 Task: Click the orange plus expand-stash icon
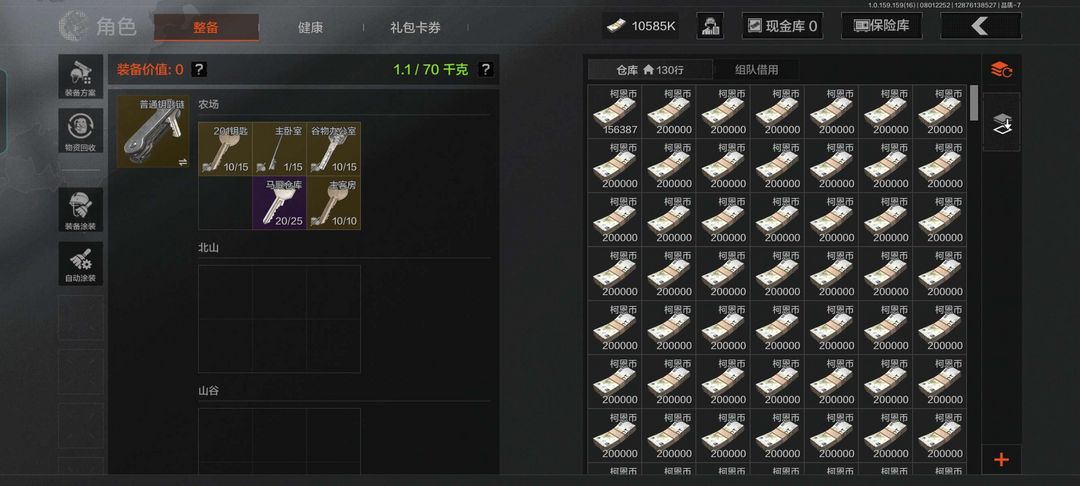pyautogui.click(x=1001, y=460)
